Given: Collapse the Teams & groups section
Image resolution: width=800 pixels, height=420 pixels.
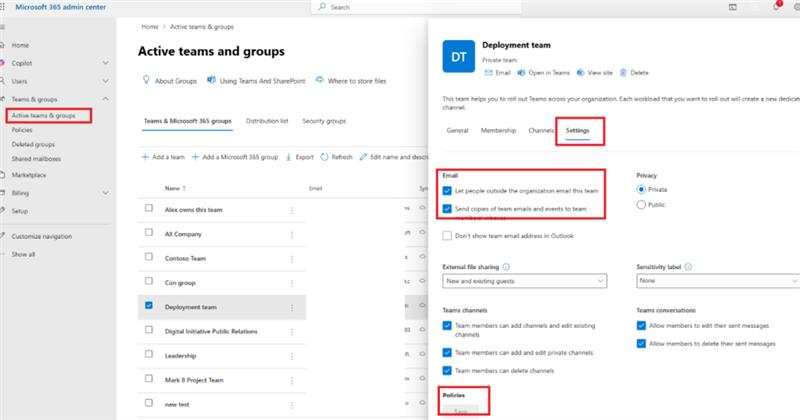Looking at the screenshot, I should [106, 99].
